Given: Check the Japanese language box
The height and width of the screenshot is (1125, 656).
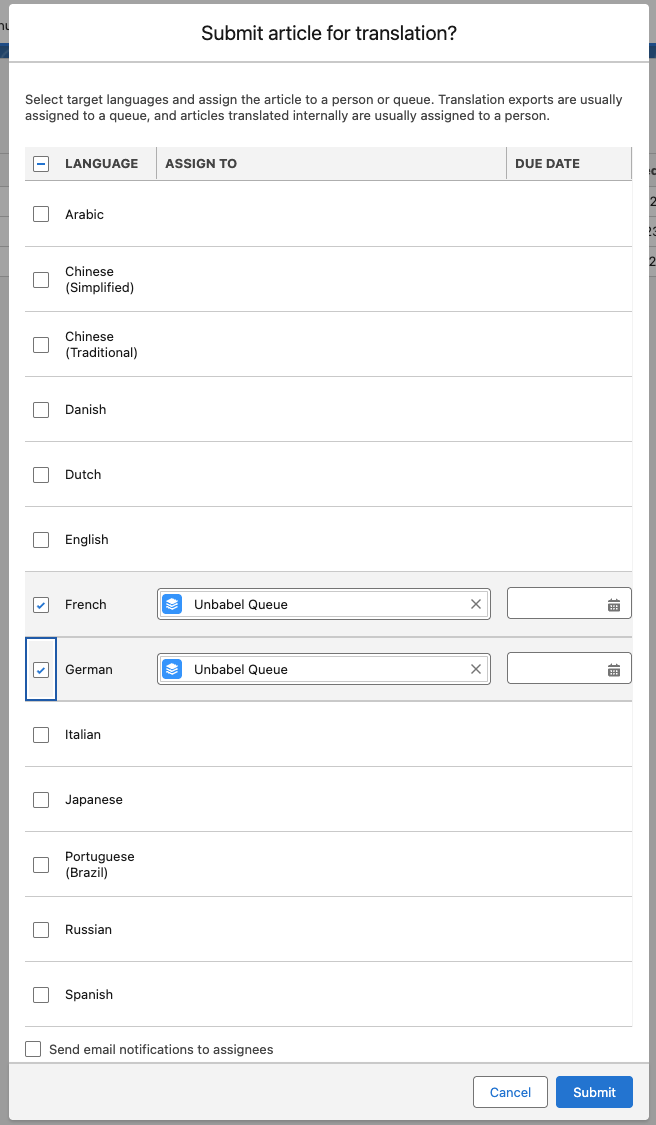Looking at the screenshot, I should (41, 799).
